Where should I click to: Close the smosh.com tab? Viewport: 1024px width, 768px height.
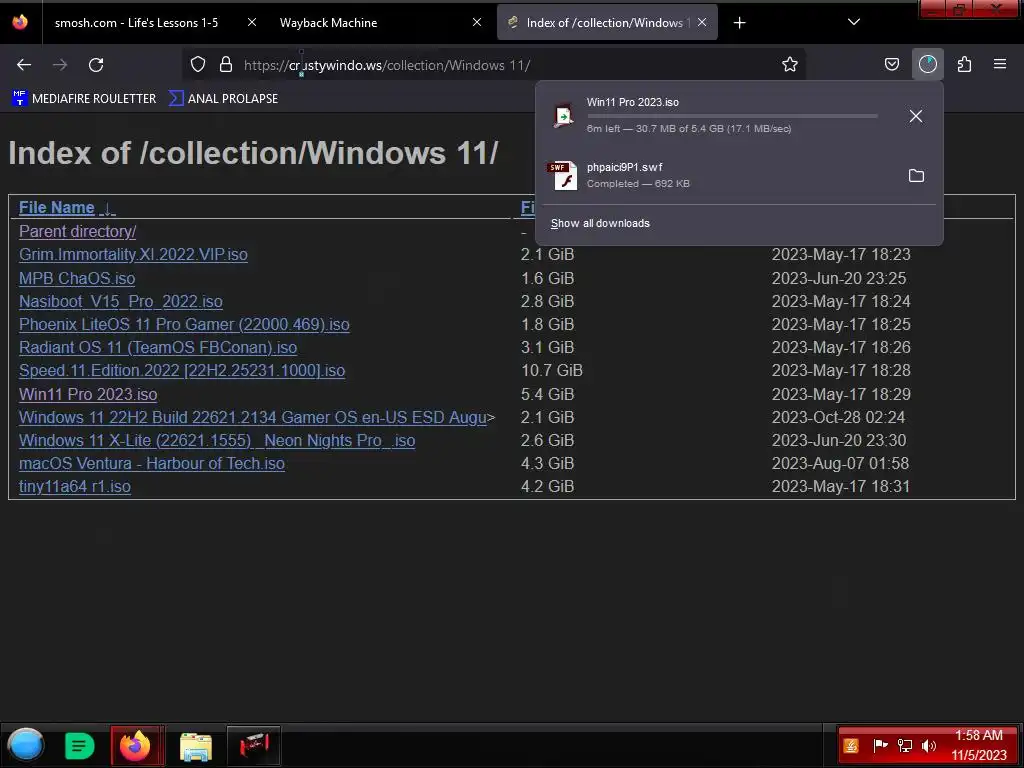pos(251,22)
